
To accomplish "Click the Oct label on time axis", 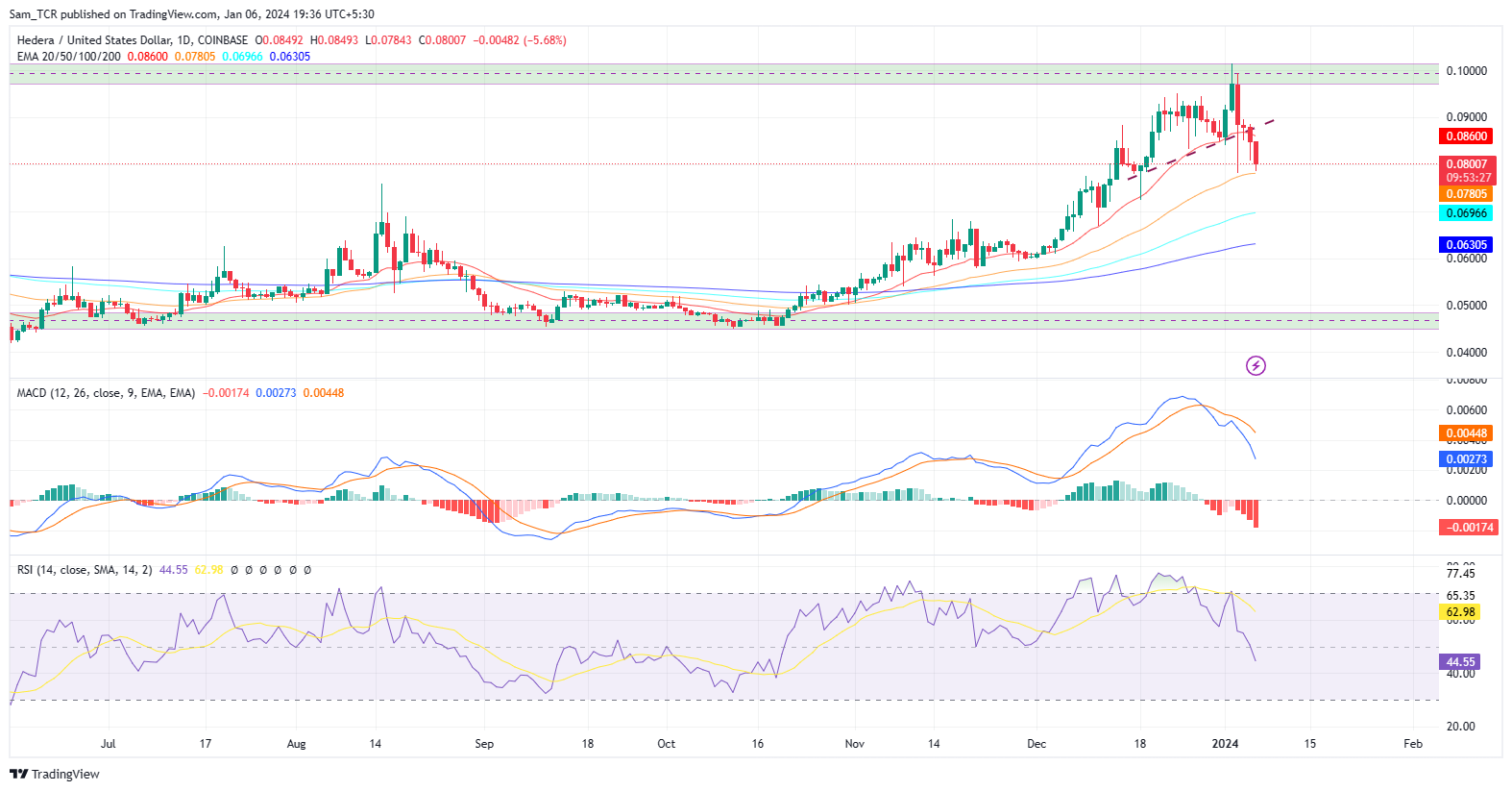I will point(666,744).
